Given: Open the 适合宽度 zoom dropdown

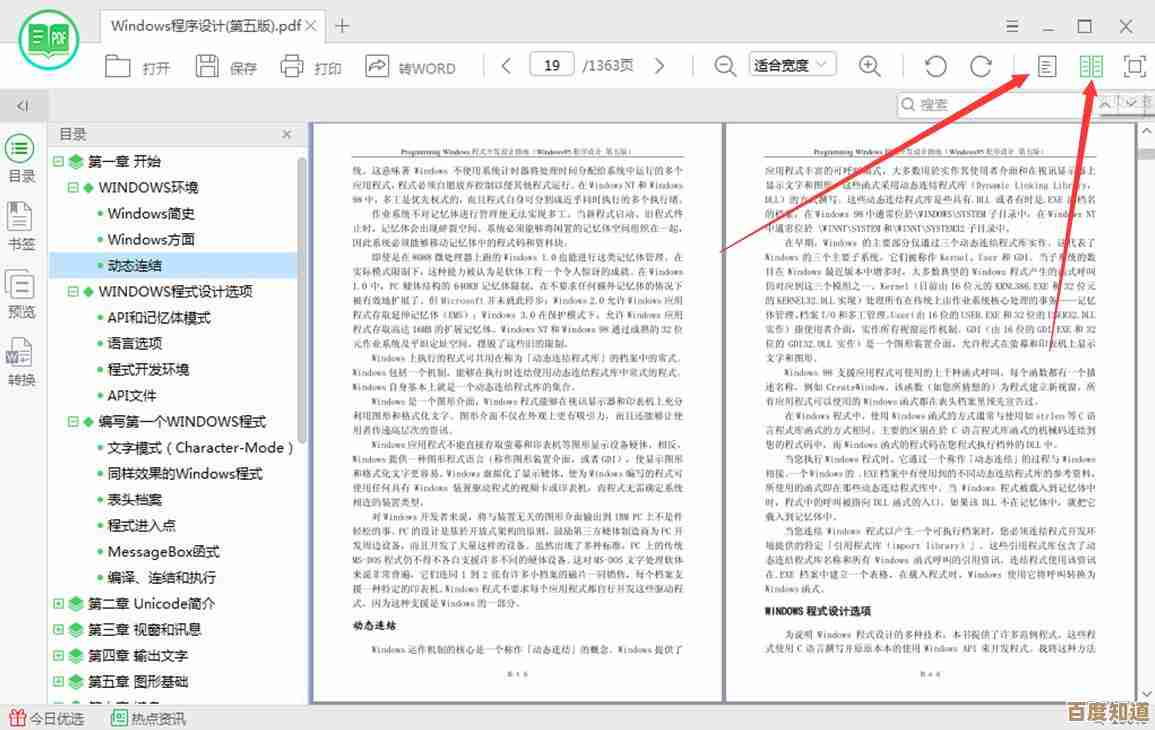Looking at the screenshot, I should 792,66.
